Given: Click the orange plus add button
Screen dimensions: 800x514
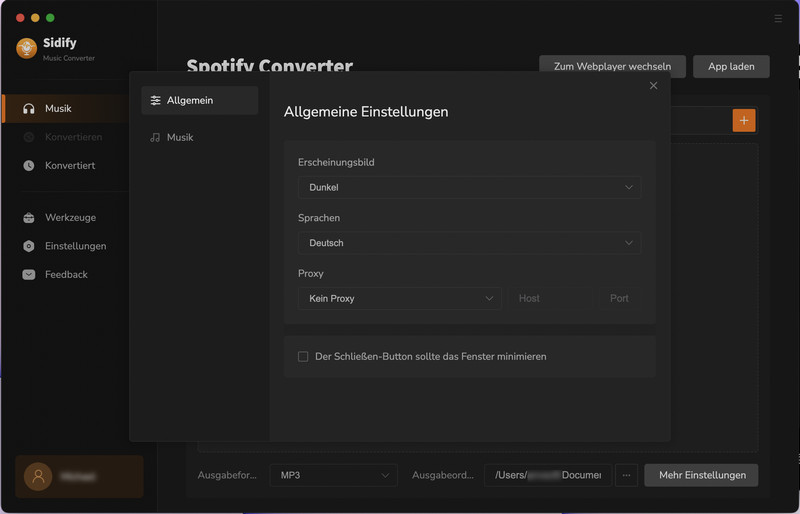Looking at the screenshot, I should coord(744,120).
